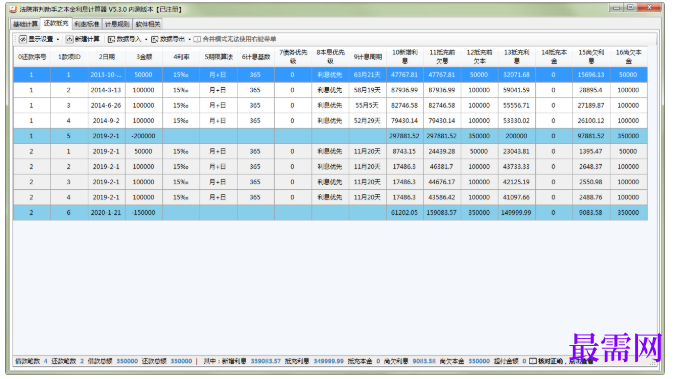Open the 软件相关 tab
This screenshot has height=379, width=681.
(148, 24)
